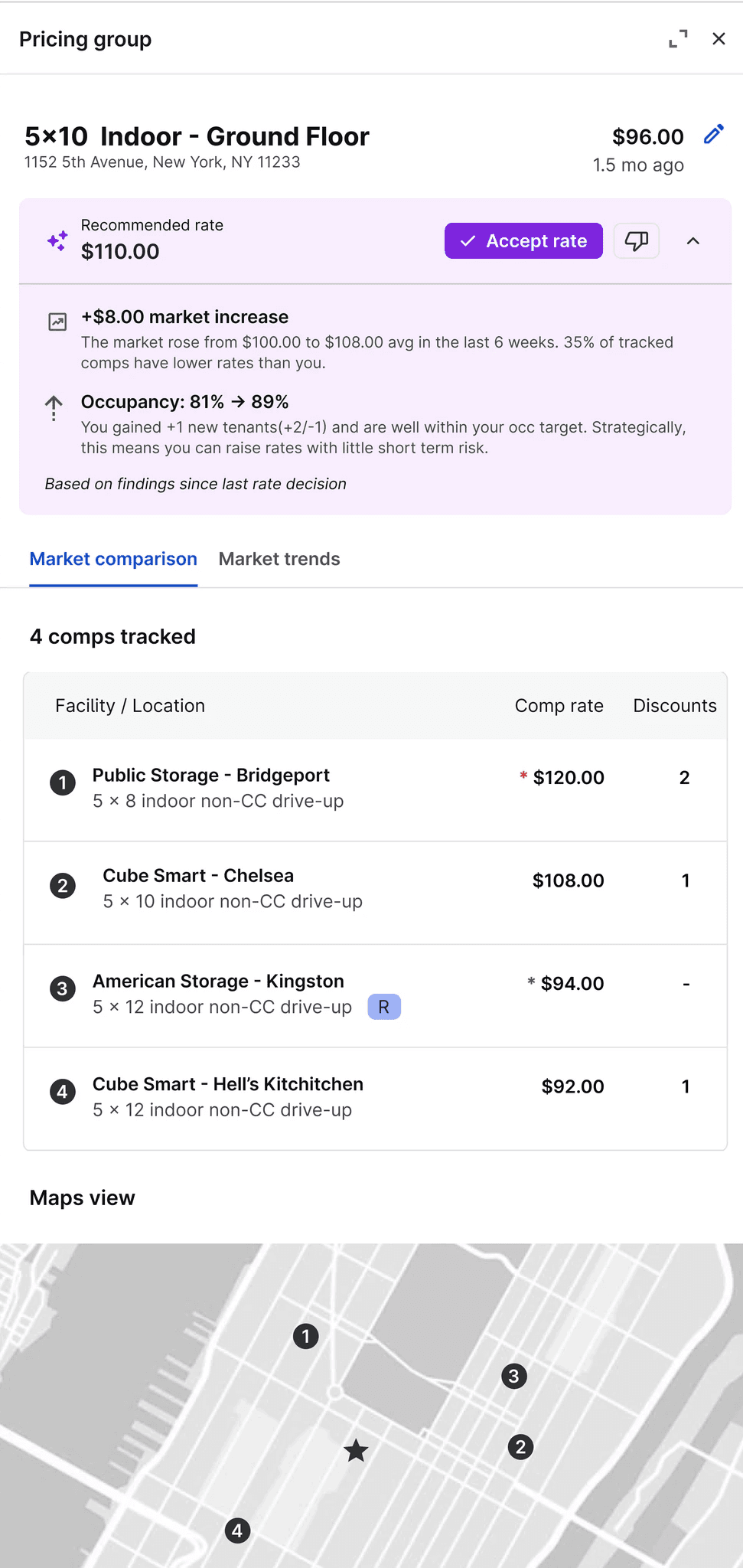Collapse the recommended rate details chevron
743x1568 pixels.
[x=693, y=241]
